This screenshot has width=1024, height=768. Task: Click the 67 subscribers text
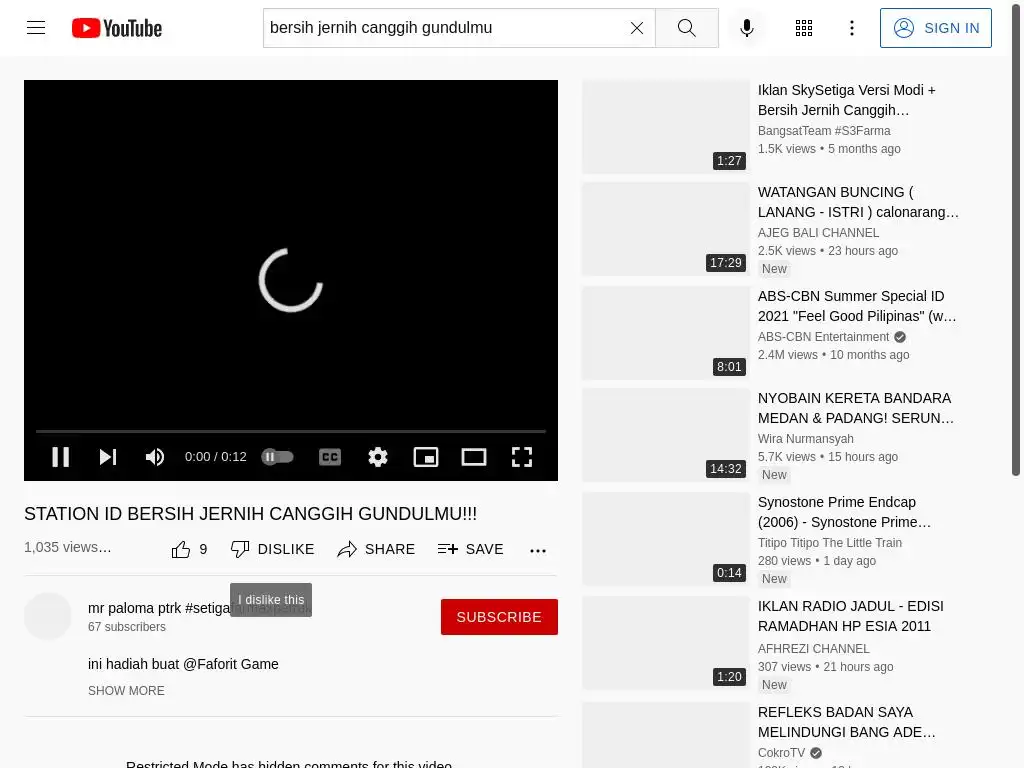tap(127, 627)
